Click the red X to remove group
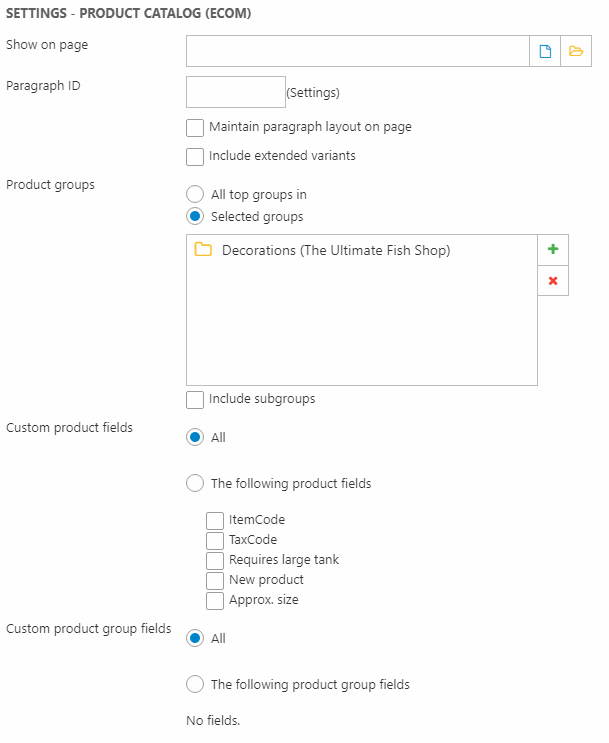Screen dimensions: 609x743 coord(553,281)
